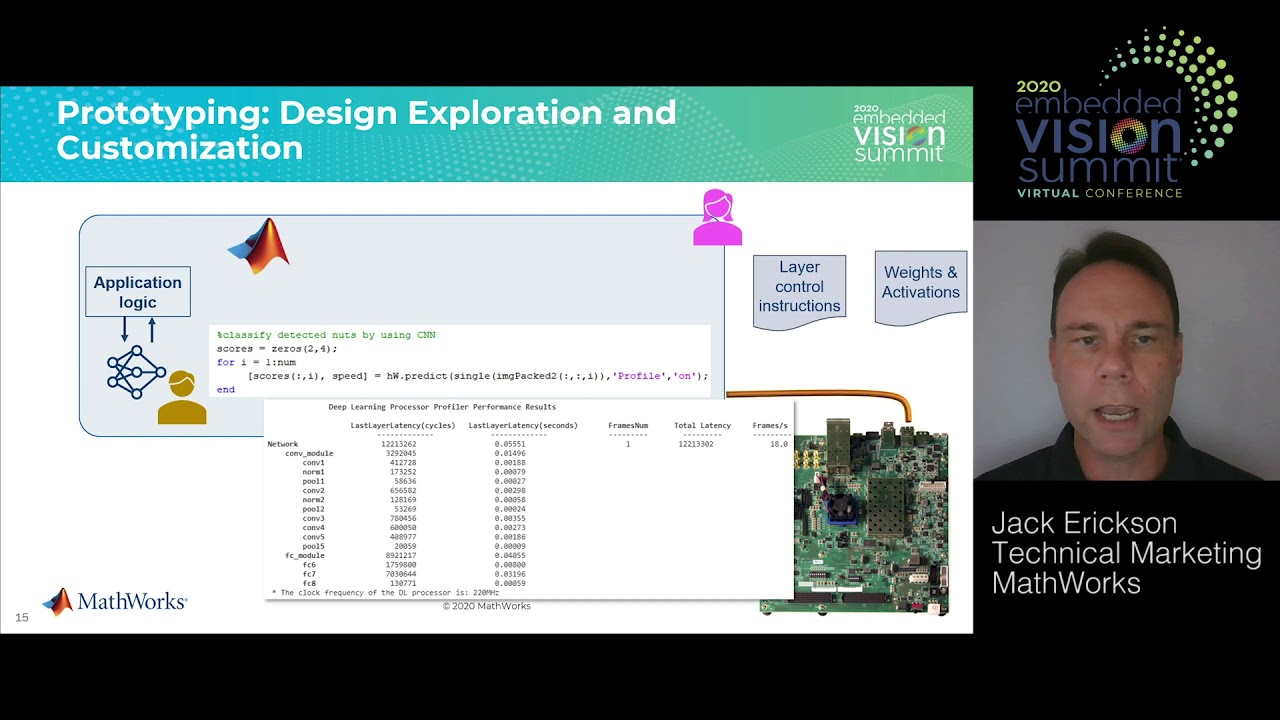Select the neural network diagram icon
Screen dimensions: 1280x720
click(136, 372)
